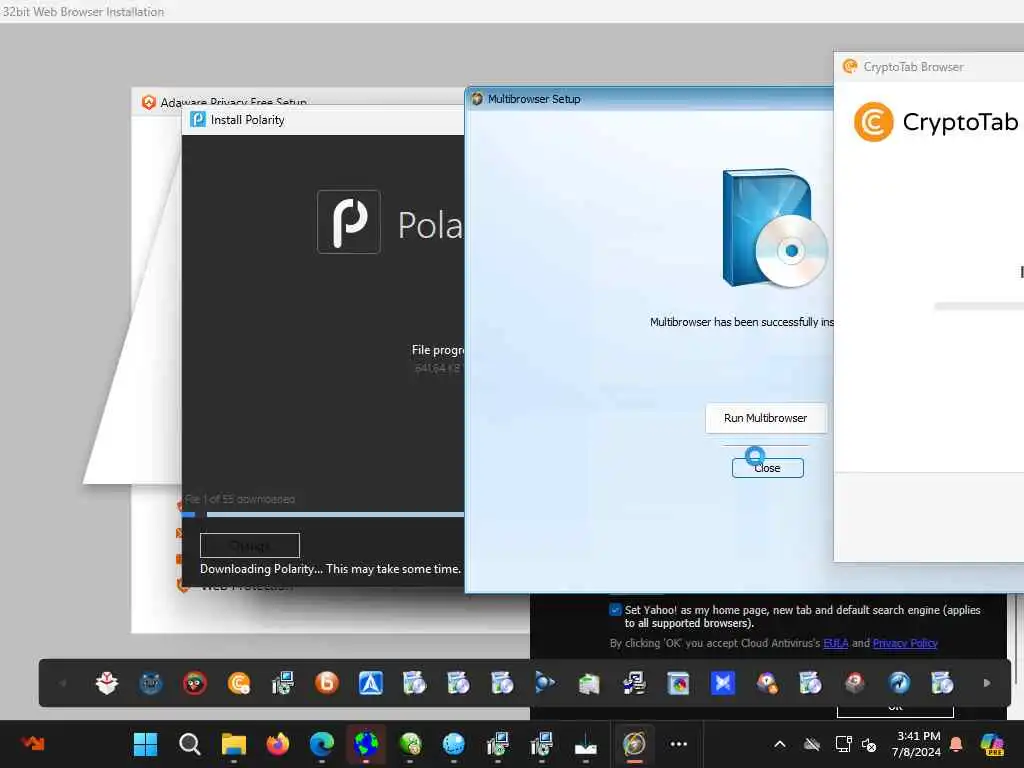Screen dimensions: 1024x768
Task: Open the orange circle 'b' dock icon
Action: click(x=327, y=683)
